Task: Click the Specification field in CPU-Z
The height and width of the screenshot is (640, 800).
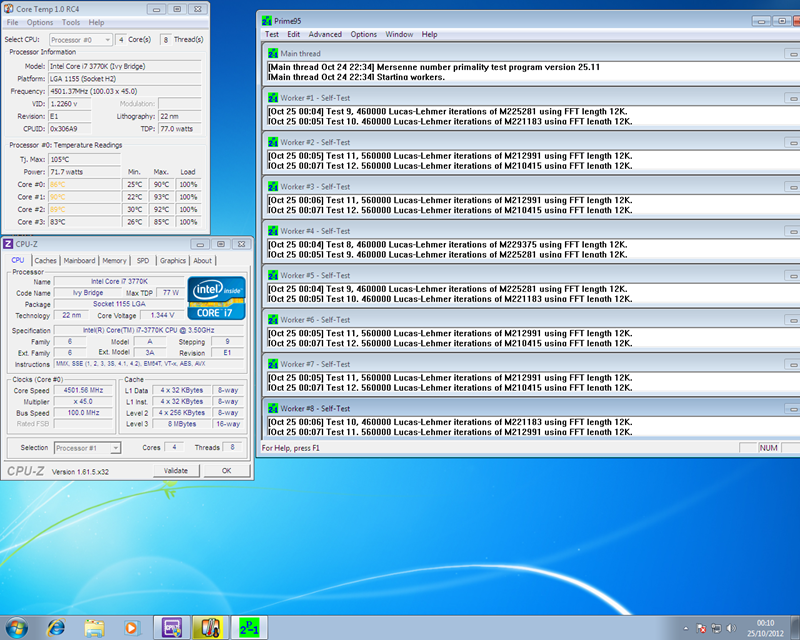Action: (x=148, y=330)
